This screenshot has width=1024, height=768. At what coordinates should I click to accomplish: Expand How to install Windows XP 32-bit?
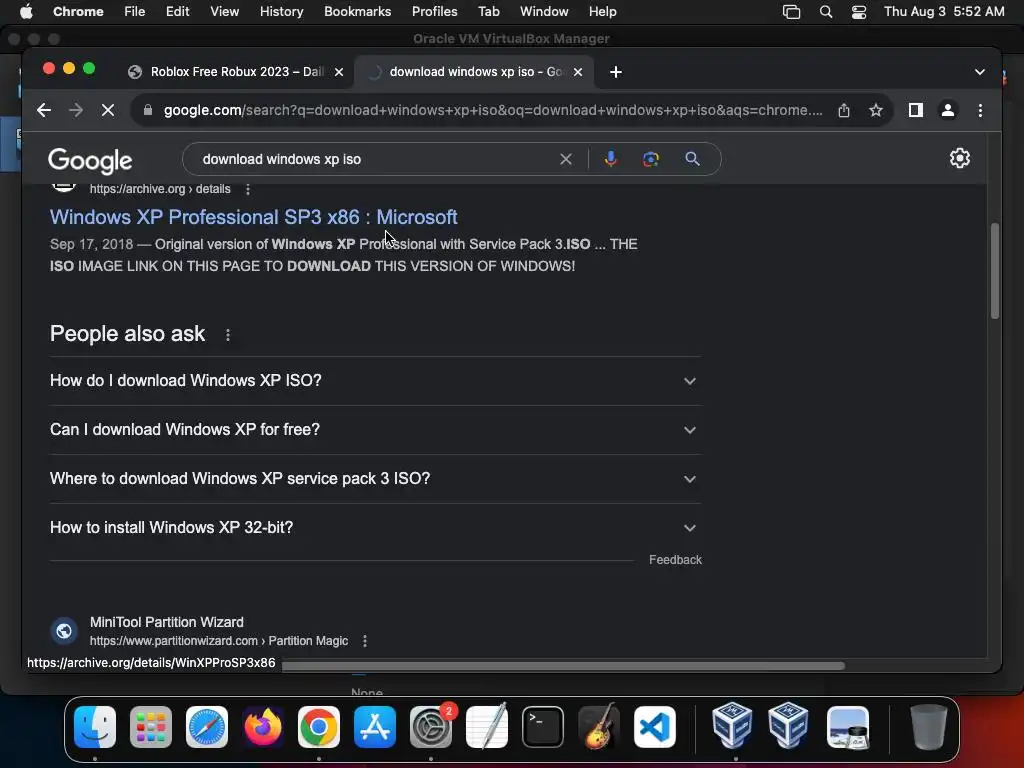pos(375,528)
